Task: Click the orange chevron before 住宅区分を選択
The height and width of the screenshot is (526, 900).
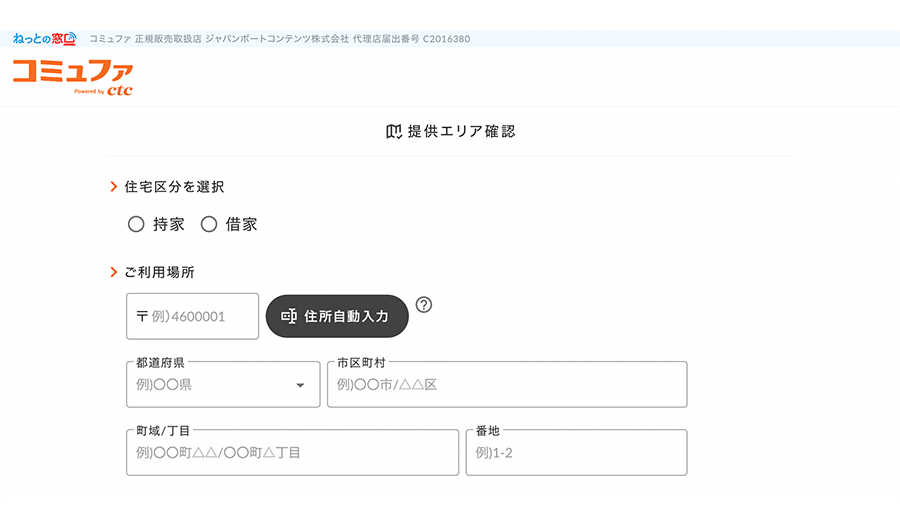Action: [x=114, y=187]
